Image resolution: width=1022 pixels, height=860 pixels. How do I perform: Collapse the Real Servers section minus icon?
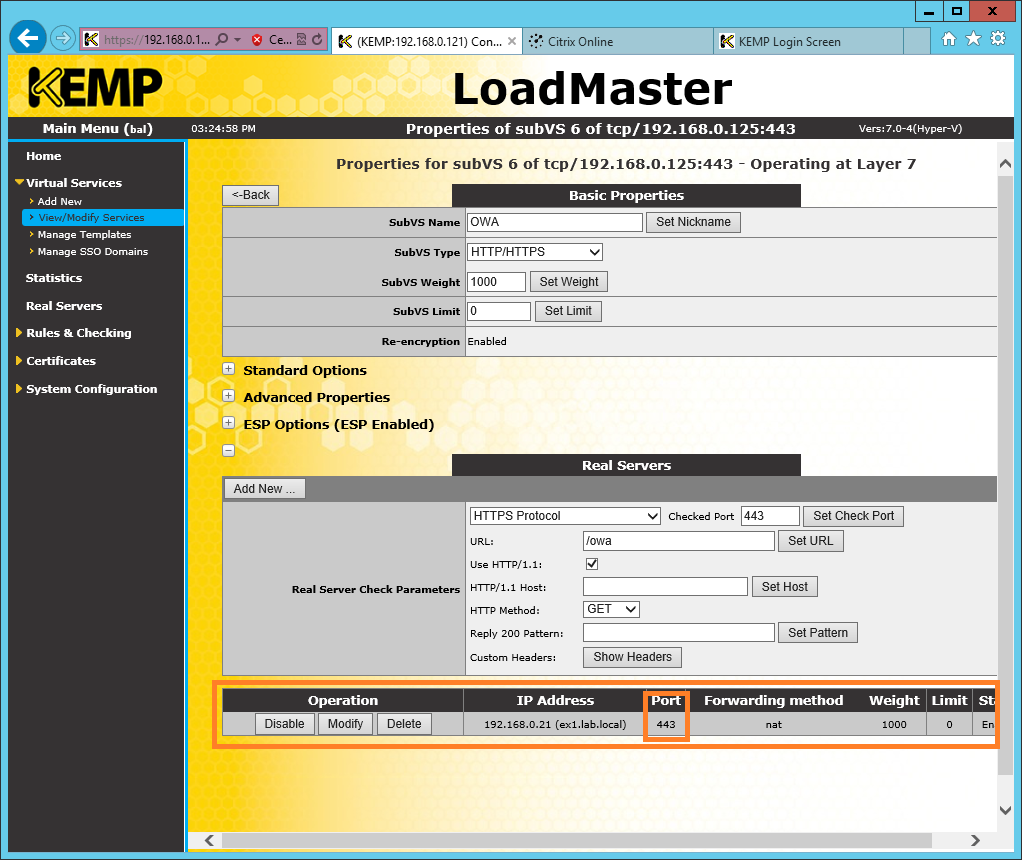coord(229,451)
